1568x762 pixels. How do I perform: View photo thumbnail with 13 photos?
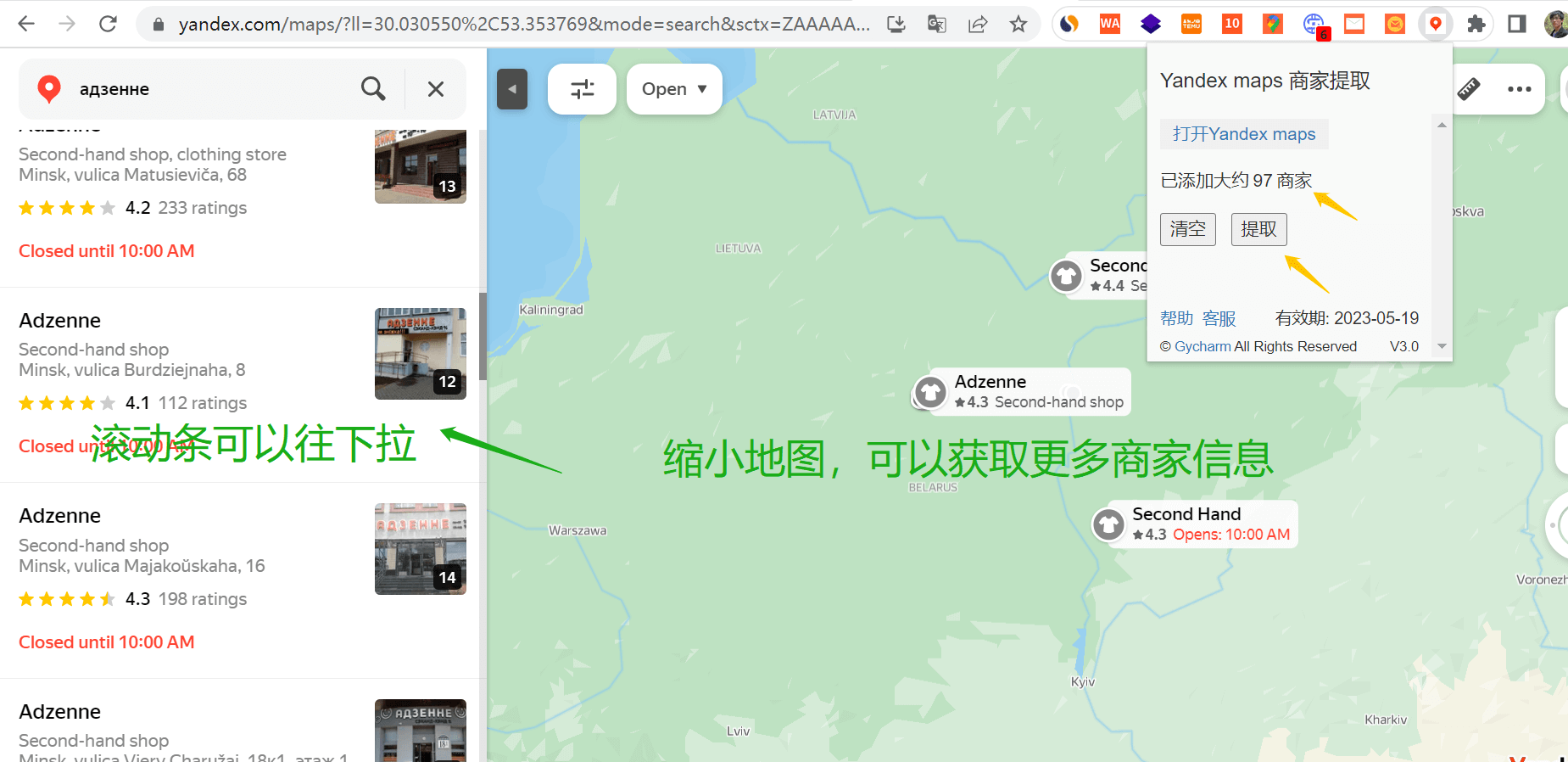[421, 166]
